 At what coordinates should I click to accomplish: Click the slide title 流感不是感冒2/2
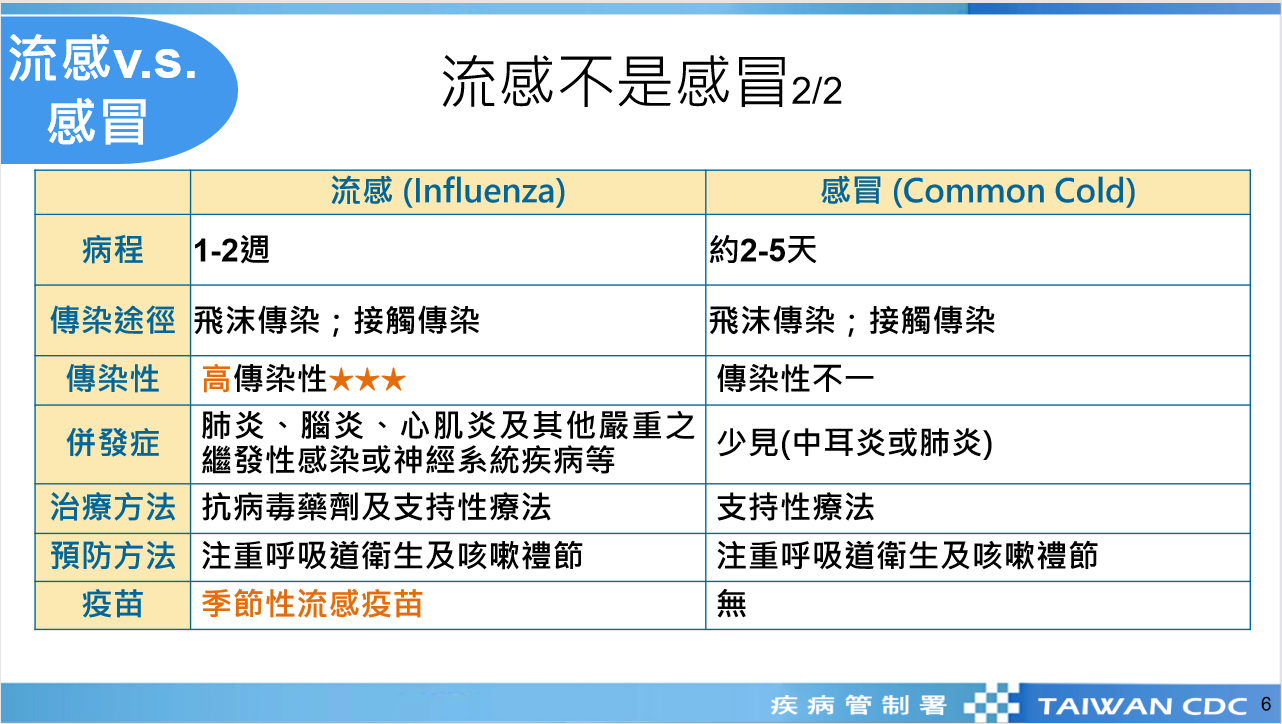(642, 81)
